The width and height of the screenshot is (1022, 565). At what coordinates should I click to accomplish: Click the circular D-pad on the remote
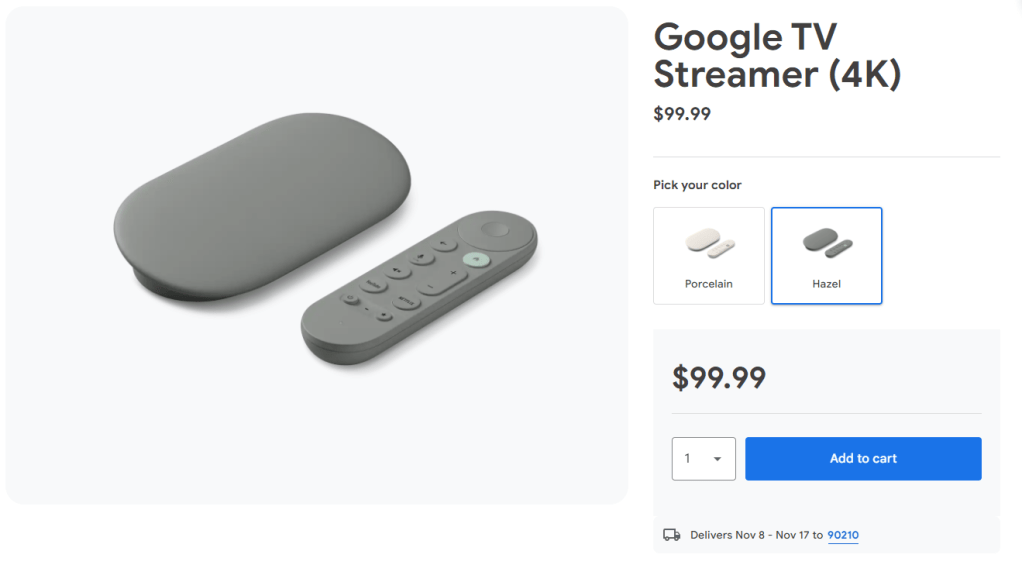click(x=494, y=230)
